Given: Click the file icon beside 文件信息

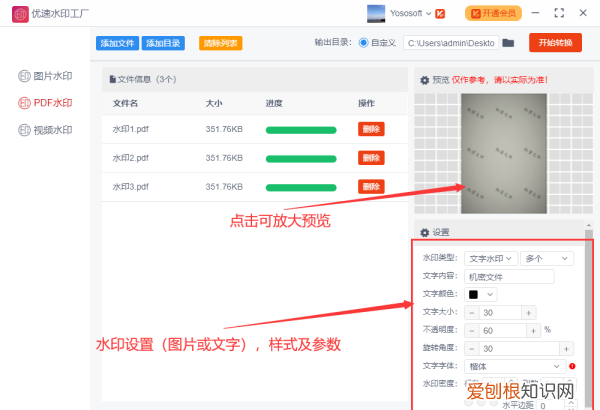Looking at the screenshot, I should 112,79.
